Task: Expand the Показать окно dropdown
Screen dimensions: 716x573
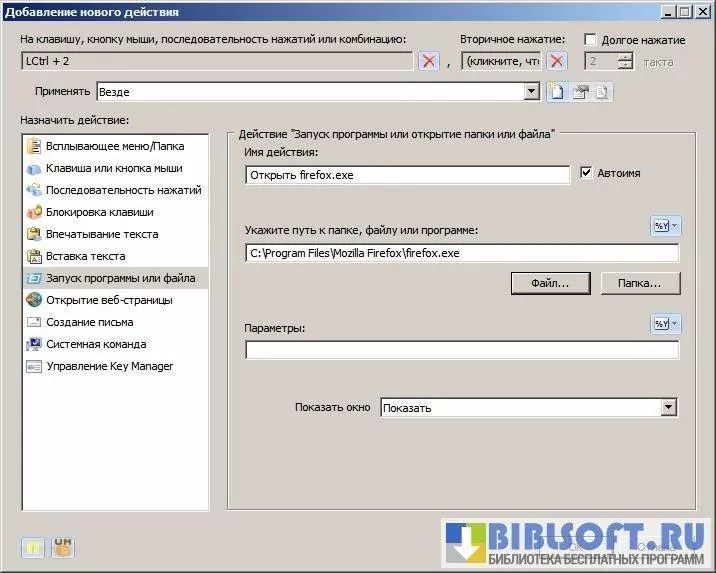Action: (x=669, y=408)
